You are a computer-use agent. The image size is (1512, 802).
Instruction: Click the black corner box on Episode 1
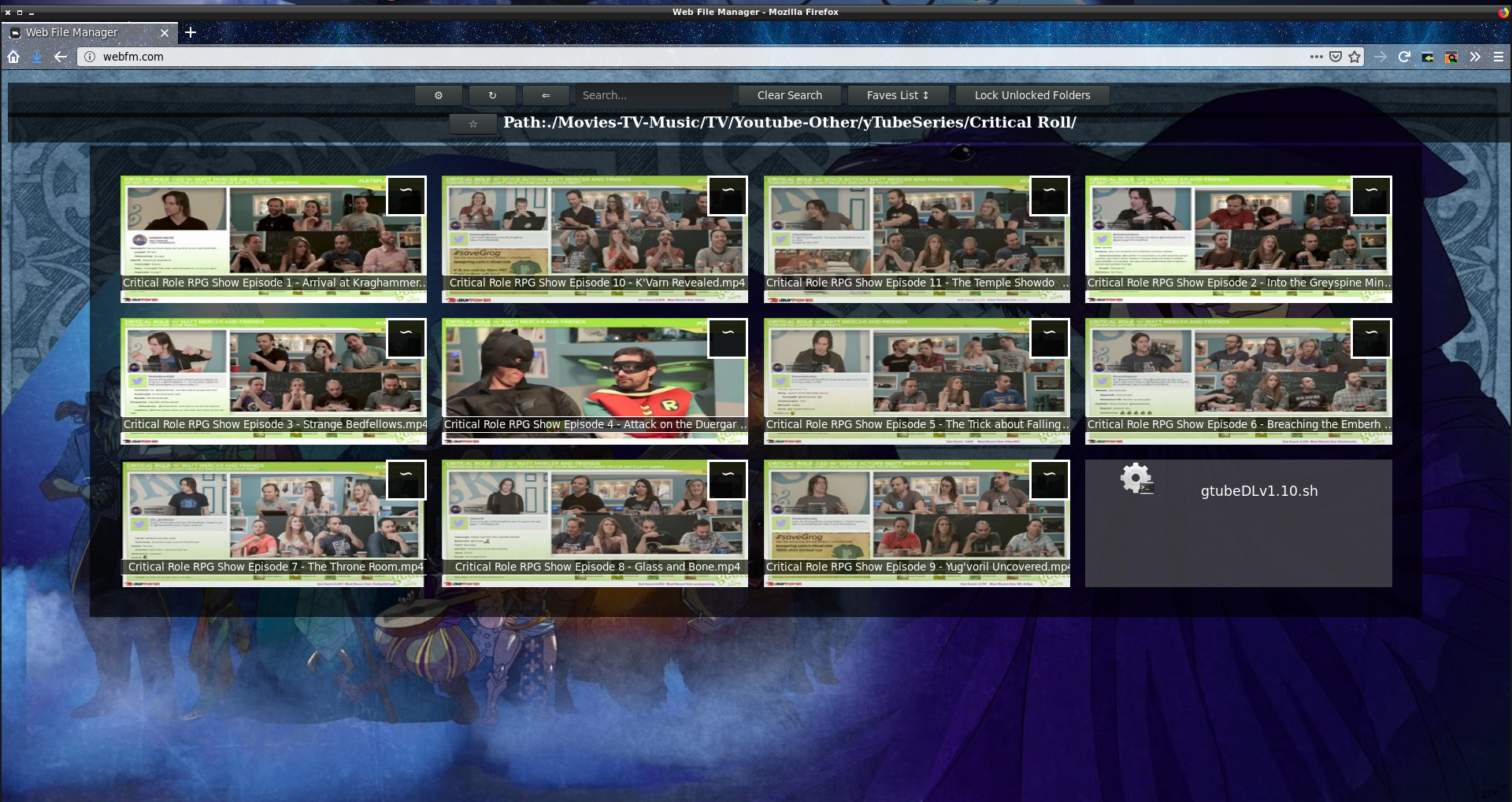click(406, 196)
